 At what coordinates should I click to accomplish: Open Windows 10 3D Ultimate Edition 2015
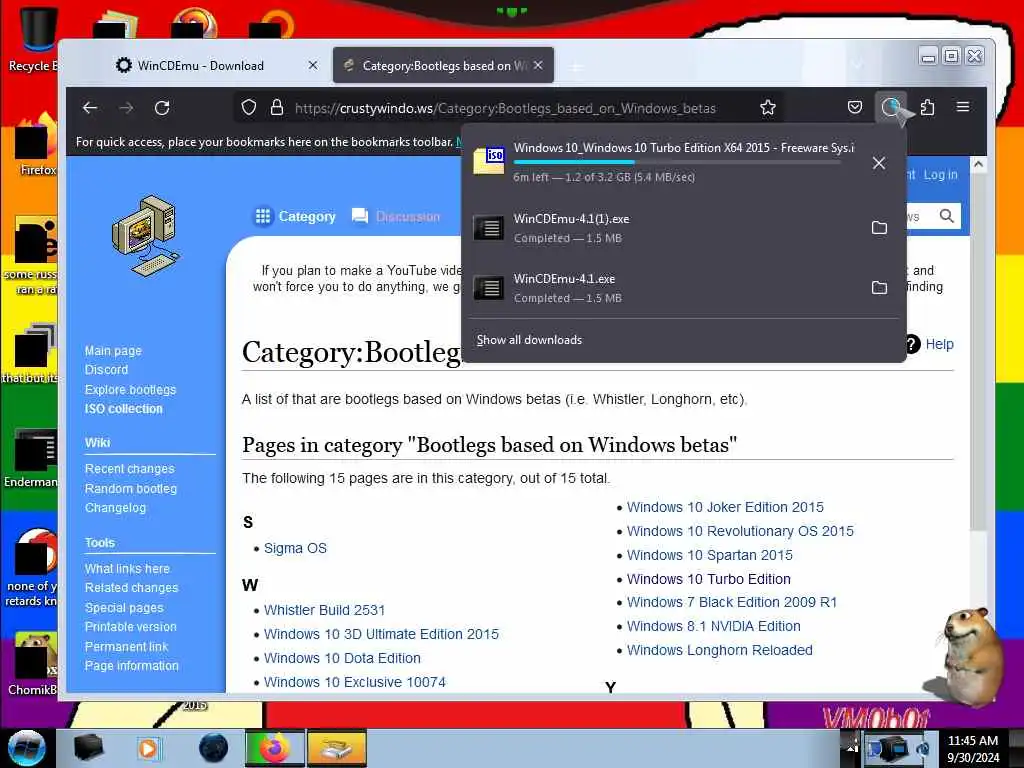coord(381,634)
